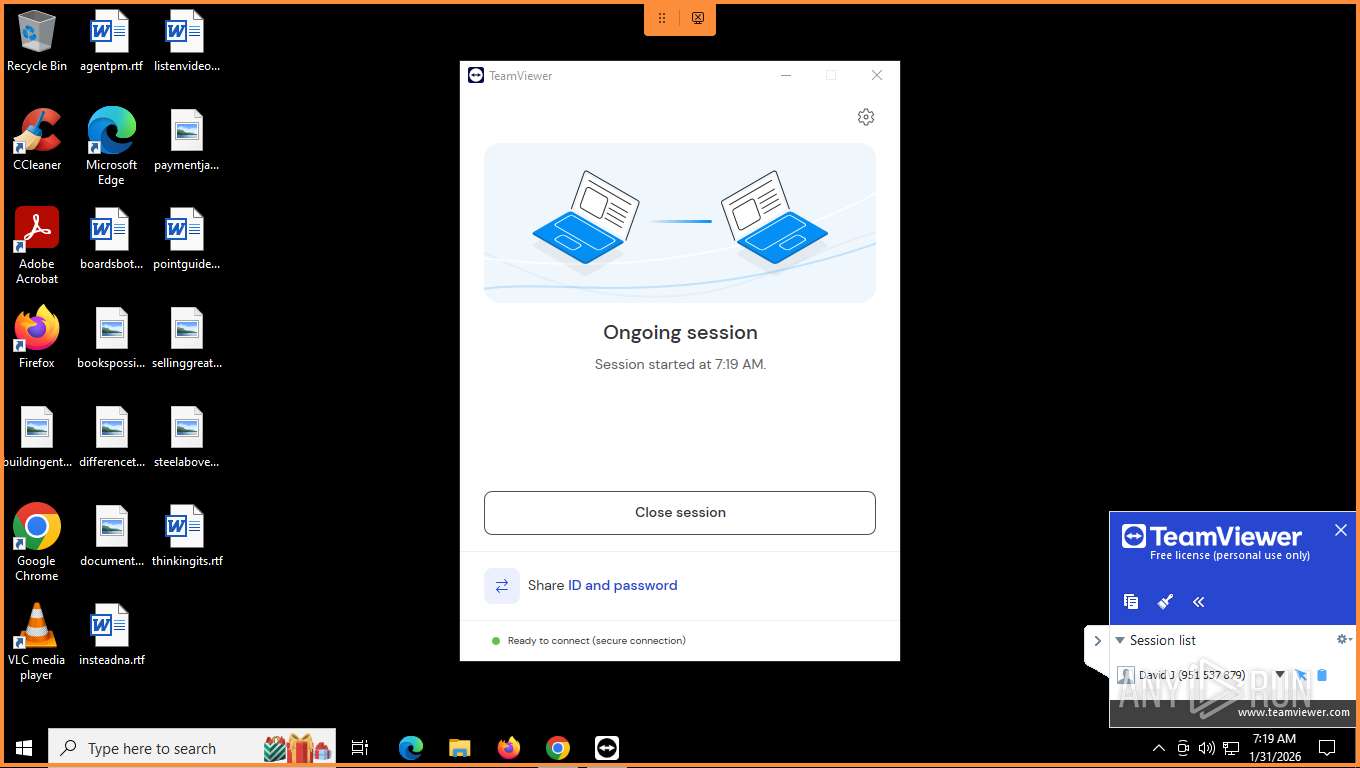This screenshot has height=768, width=1360.
Task: Click the speaker volume tray icon
Action: 1207,748
